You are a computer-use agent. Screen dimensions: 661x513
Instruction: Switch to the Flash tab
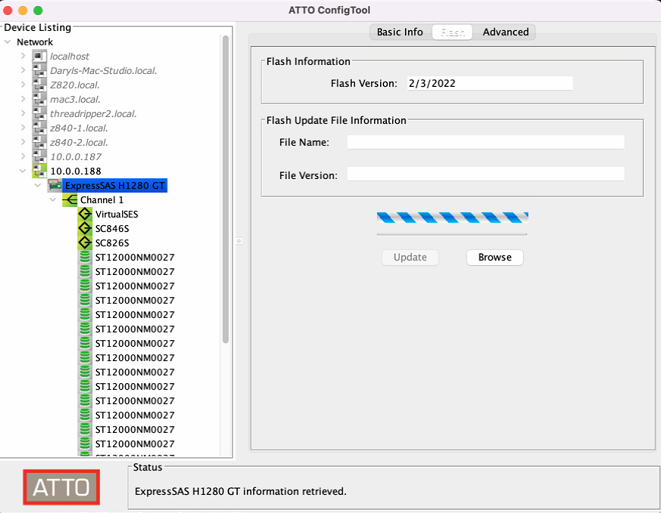[x=453, y=32]
